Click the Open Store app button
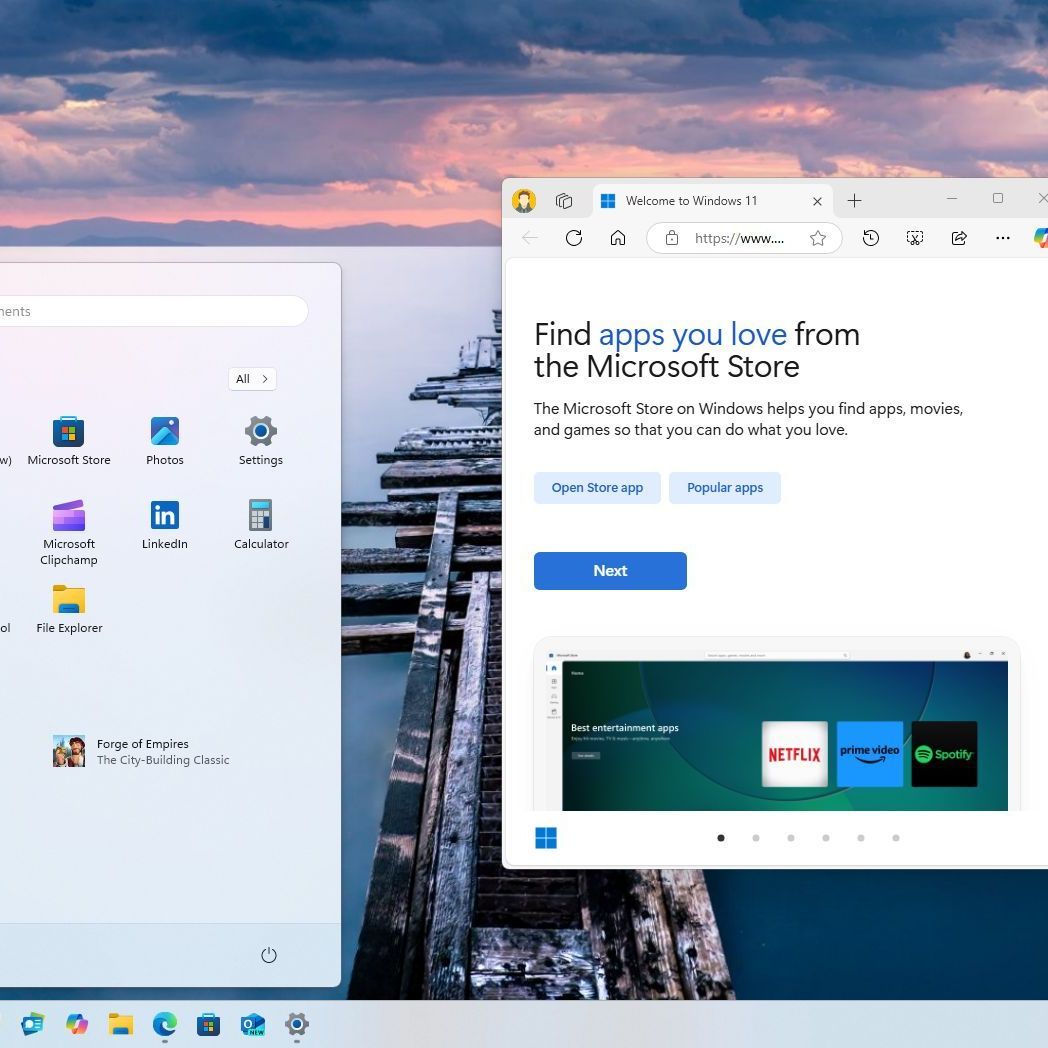Viewport: 1048px width, 1048px height. point(597,488)
